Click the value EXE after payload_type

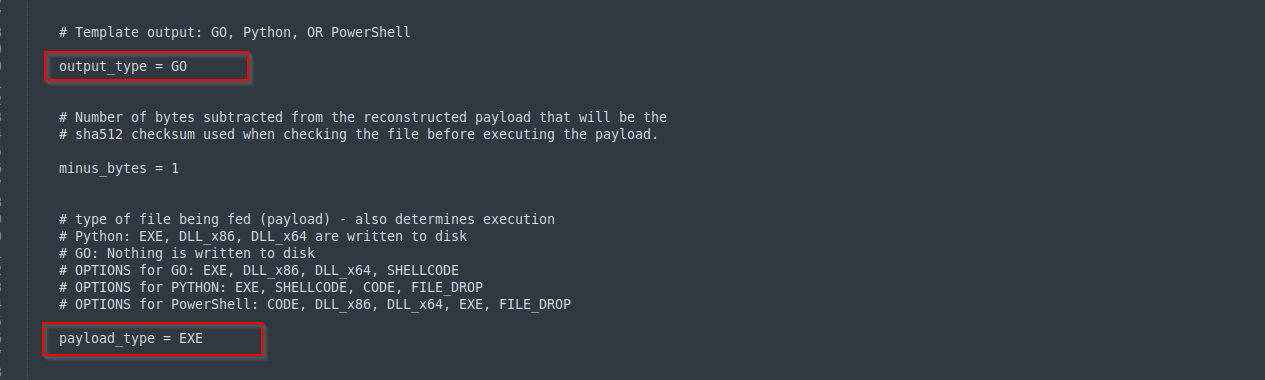[x=191, y=338]
